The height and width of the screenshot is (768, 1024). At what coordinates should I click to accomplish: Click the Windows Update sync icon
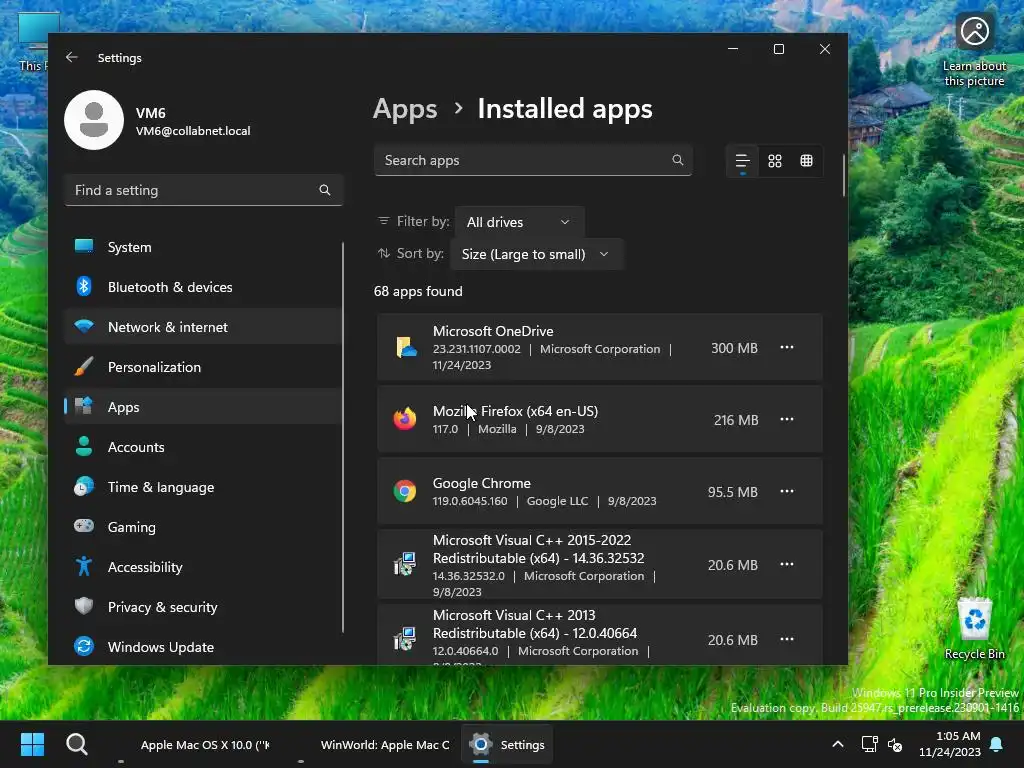pos(84,647)
